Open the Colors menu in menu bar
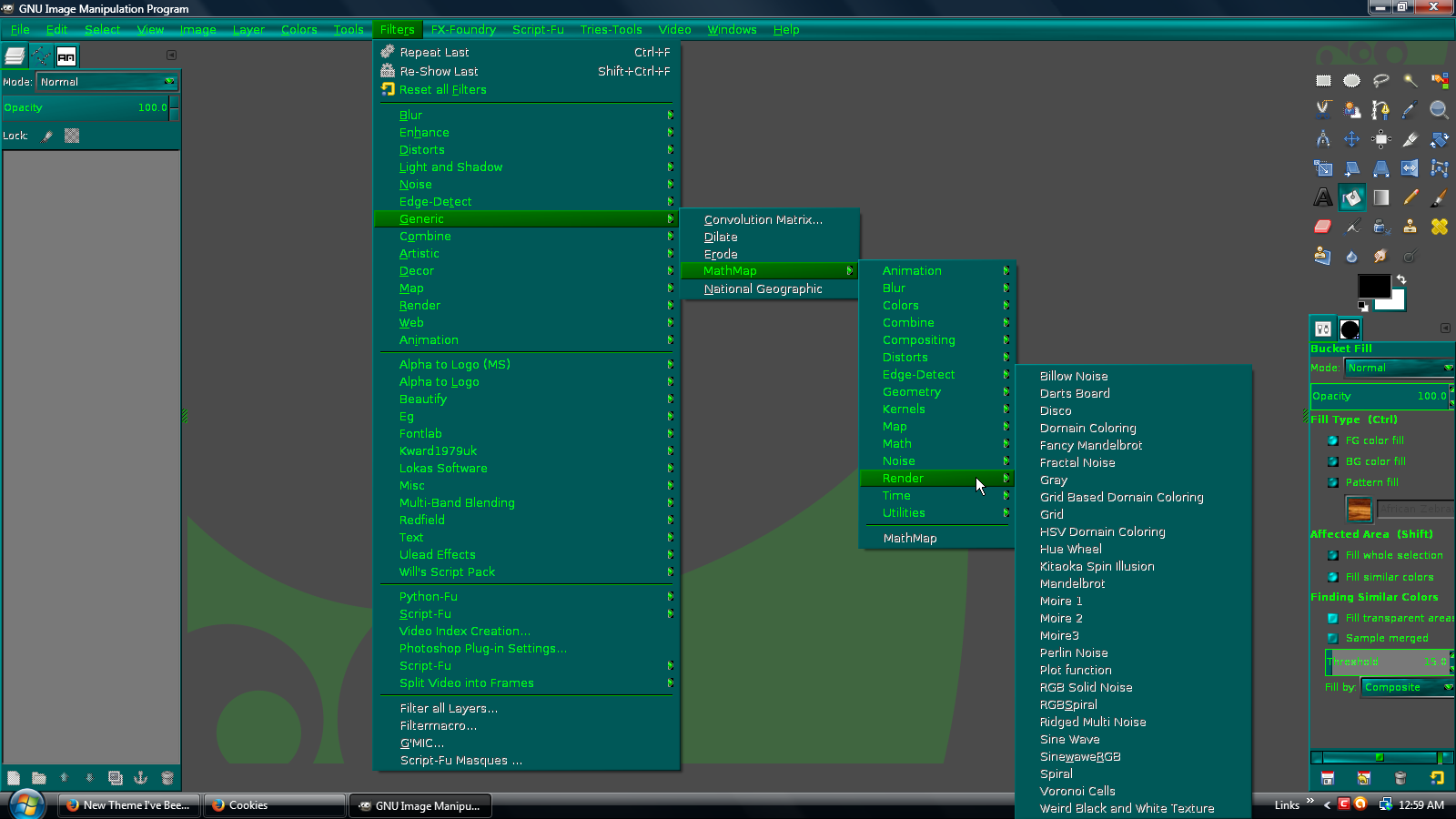This screenshot has width=1456, height=819. [299, 30]
